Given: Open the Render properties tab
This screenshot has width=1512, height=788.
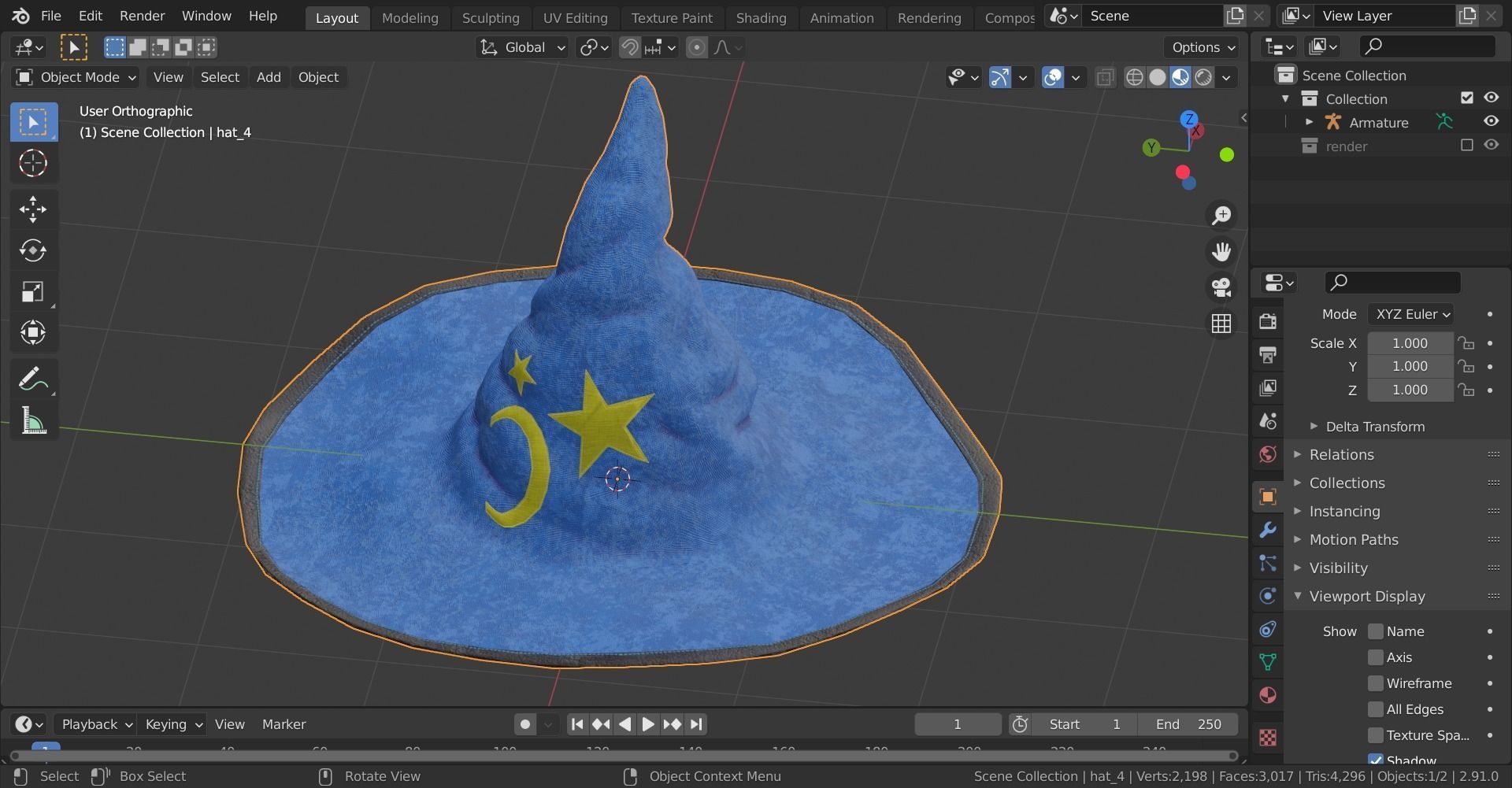Looking at the screenshot, I should coord(1268,321).
